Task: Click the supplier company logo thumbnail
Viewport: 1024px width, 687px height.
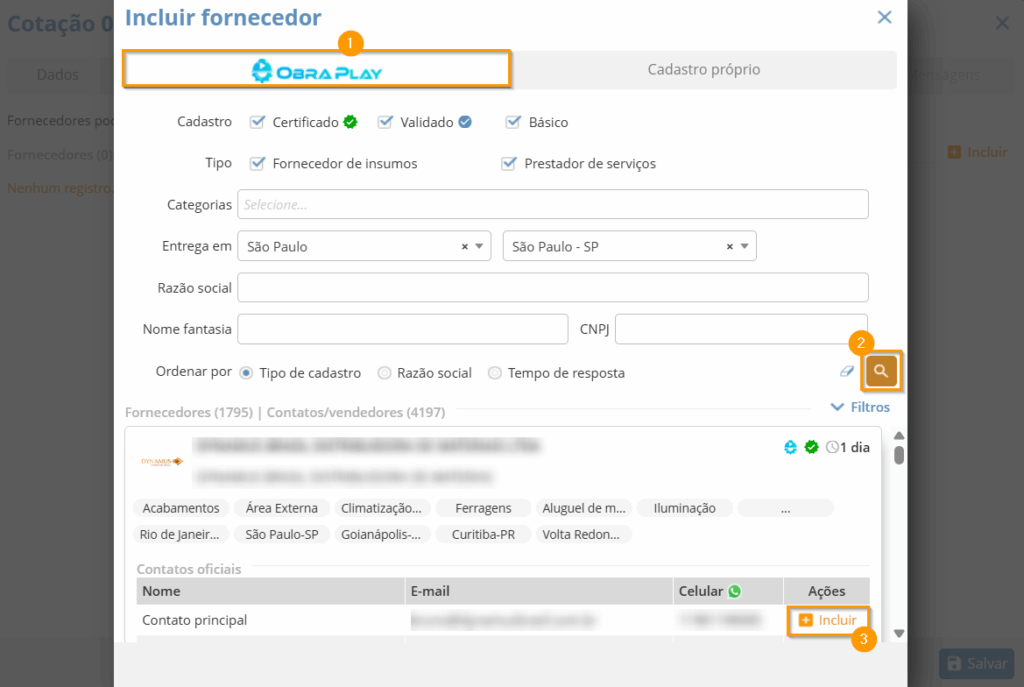Action: point(161,461)
